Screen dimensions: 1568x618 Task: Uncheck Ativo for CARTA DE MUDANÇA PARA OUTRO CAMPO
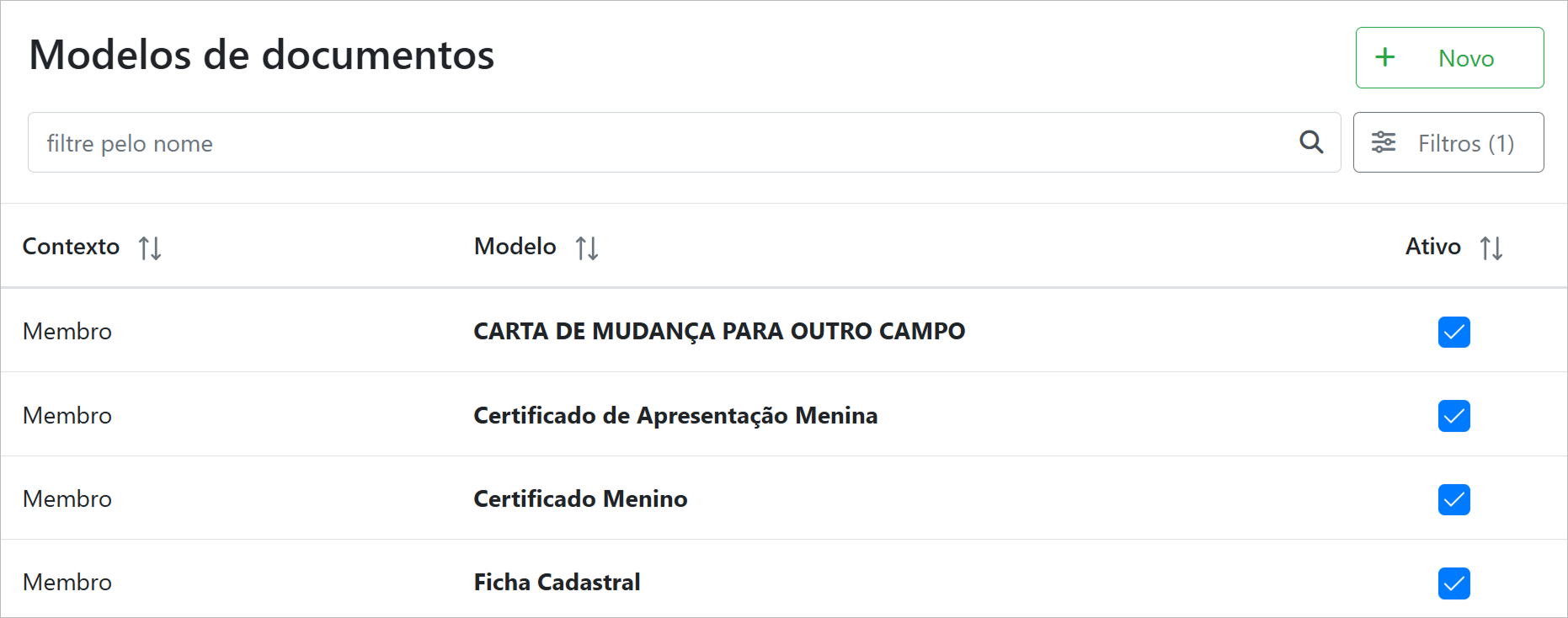1453,332
